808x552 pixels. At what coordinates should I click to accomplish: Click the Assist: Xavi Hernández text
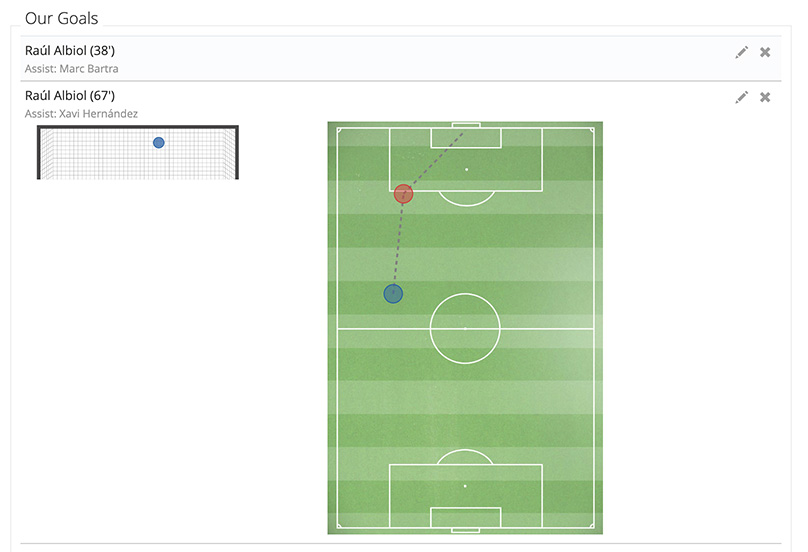coord(81,113)
